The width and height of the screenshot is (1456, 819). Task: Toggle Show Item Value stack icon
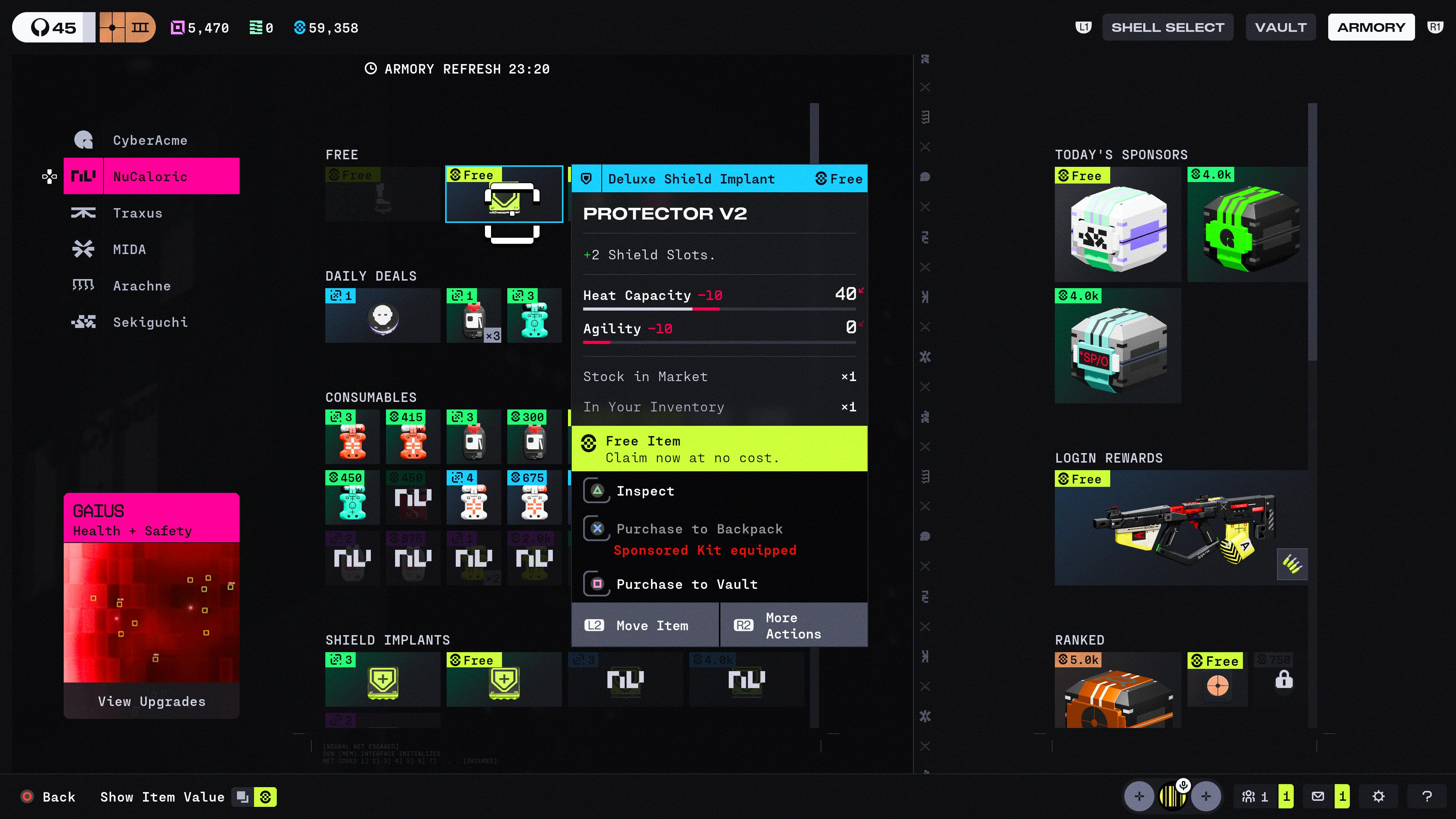pyautogui.click(x=243, y=797)
